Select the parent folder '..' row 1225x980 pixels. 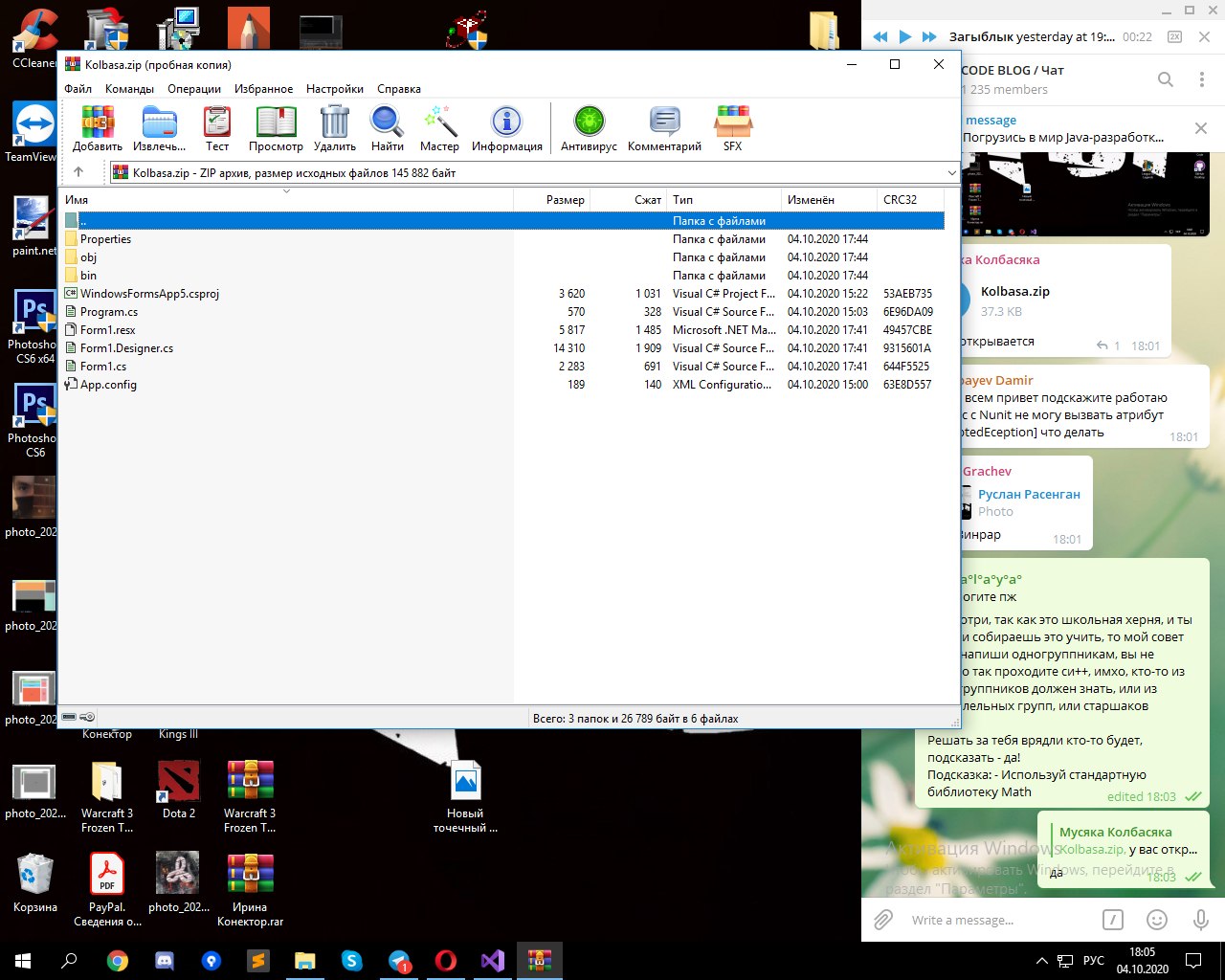coord(502,221)
